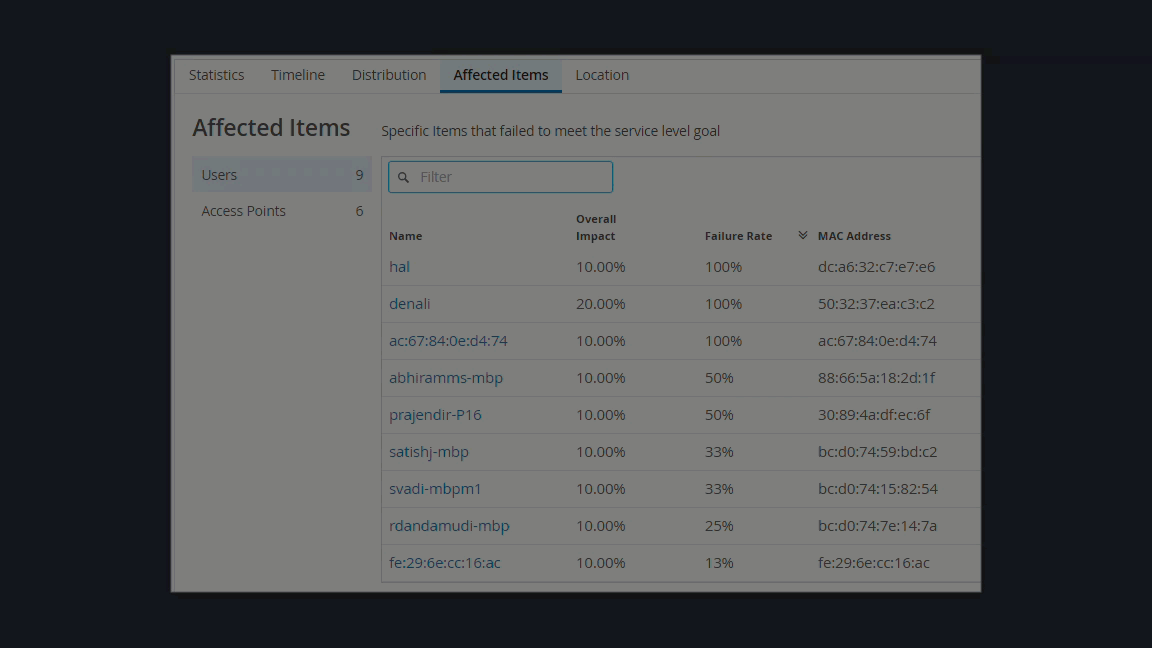Open the satishj-mbp user link
Screen dimensions: 1152x648
[429, 452]
